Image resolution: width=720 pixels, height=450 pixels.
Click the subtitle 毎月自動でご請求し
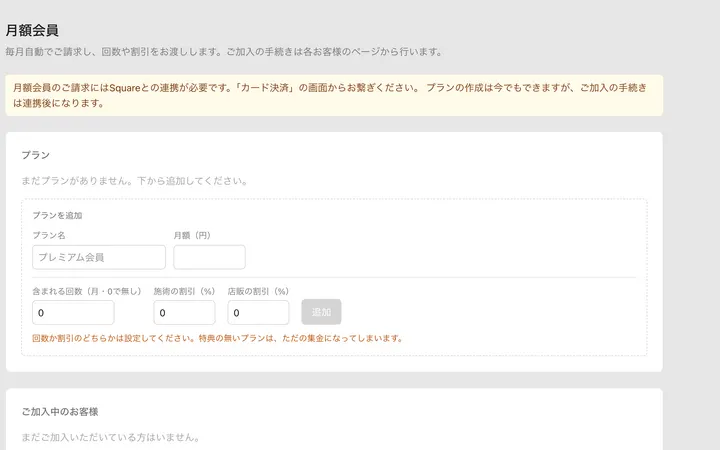pyautogui.click(x=224, y=52)
